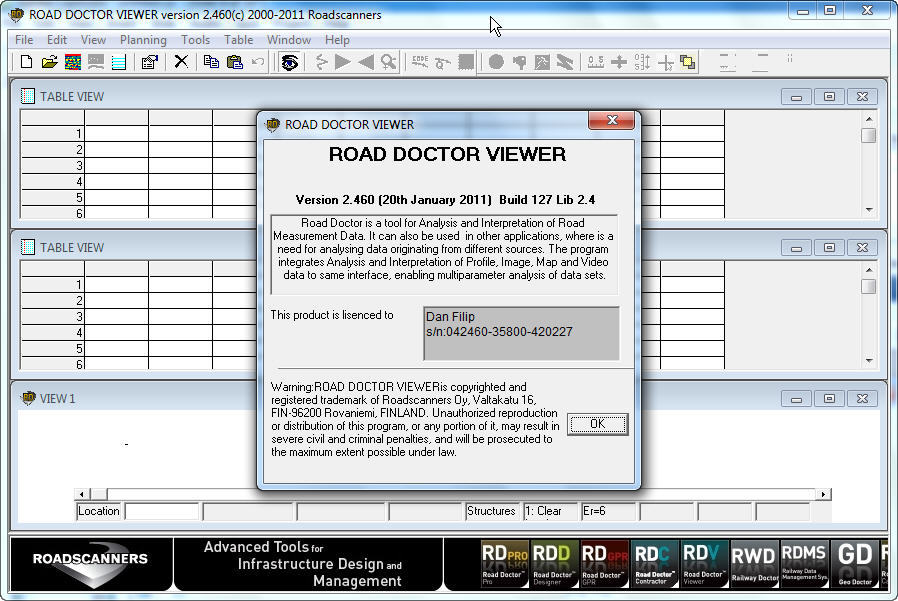
Task: Click the Copy toolbar icon
Action: [x=211, y=61]
